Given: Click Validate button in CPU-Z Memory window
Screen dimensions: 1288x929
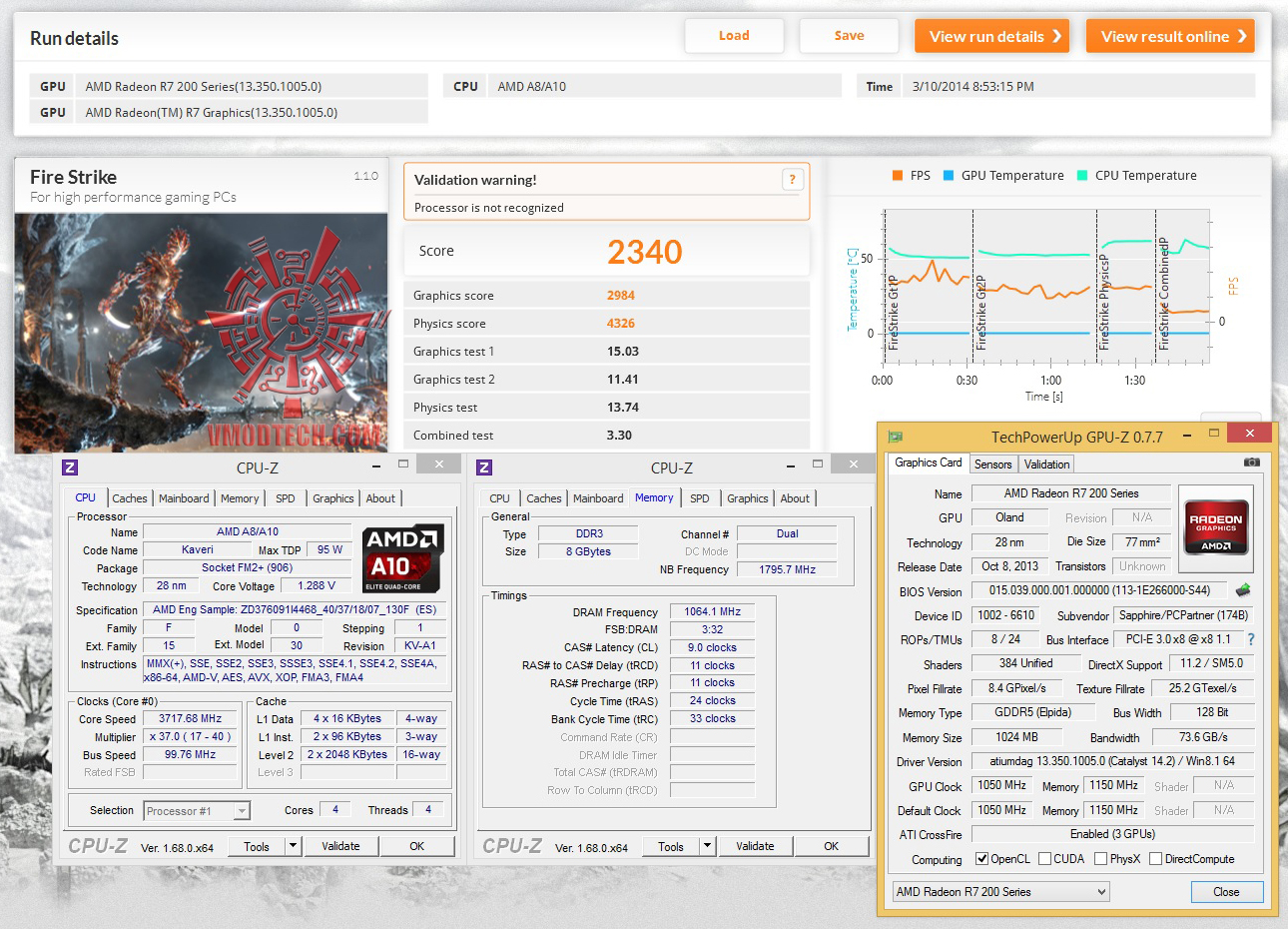Looking at the screenshot, I should pos(755,846).
